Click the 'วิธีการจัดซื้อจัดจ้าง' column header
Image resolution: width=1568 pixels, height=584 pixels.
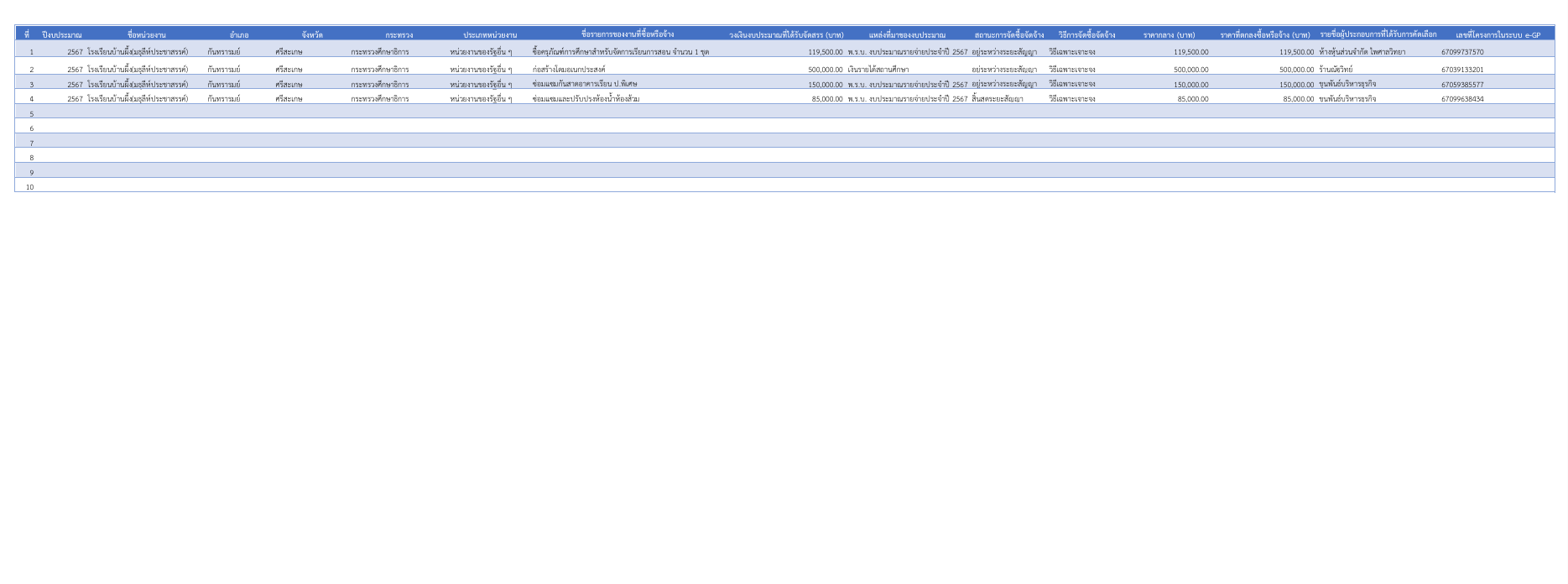pos(1086,35)
